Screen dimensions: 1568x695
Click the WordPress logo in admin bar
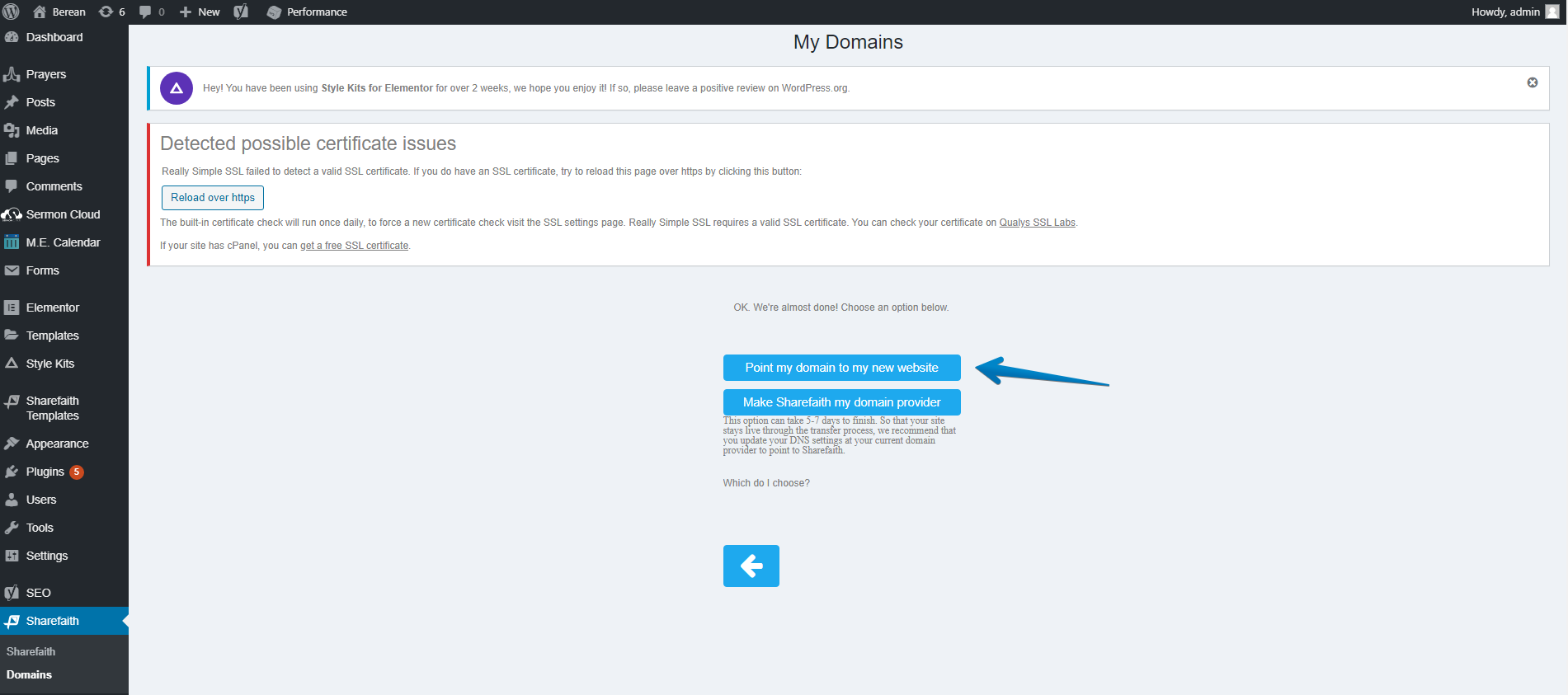pyautogui.click(x=12, y=12)
